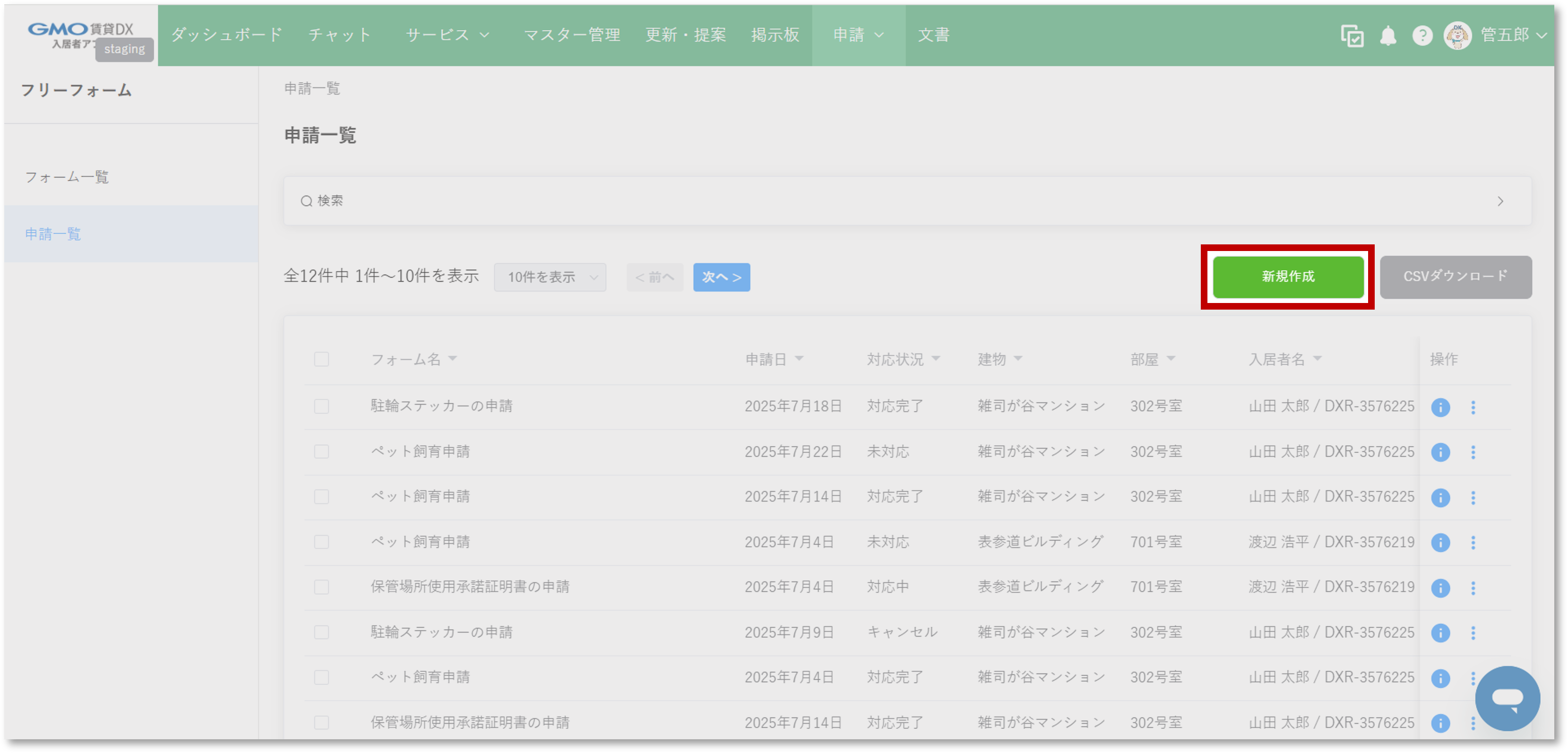
Task: Tick the checkbox for the first ペット飼育申請 row
Action: pyautogui.click(x=321, y=452)
